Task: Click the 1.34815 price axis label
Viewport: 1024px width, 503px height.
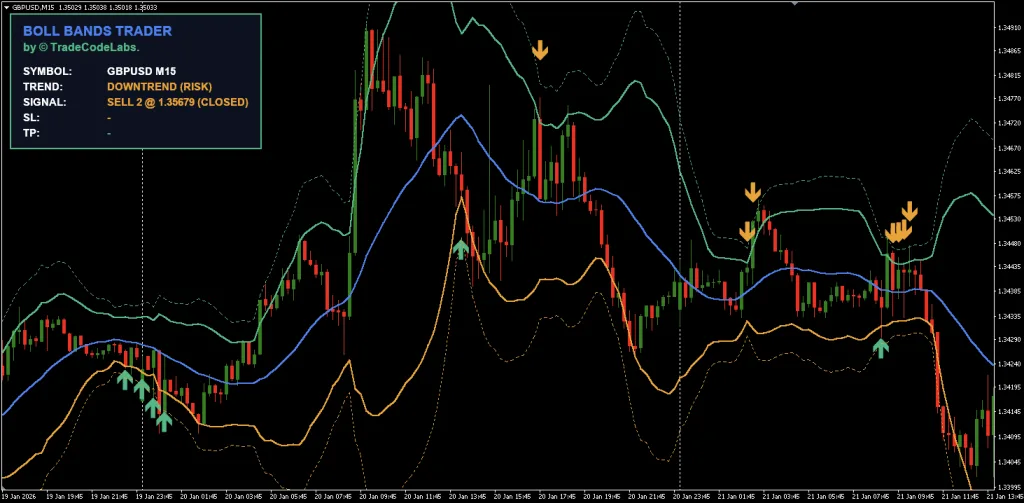Action: pyautogui.click(x=1010, y=75)
